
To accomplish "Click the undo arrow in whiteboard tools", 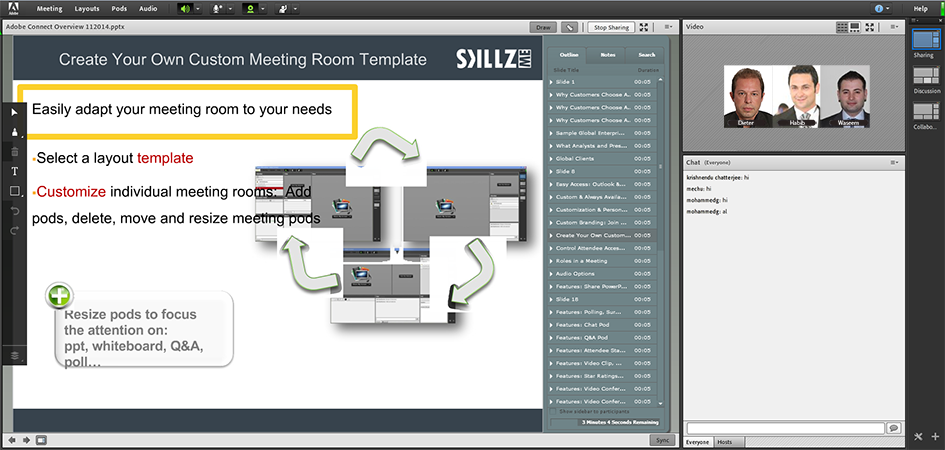I will coord(14,211).
